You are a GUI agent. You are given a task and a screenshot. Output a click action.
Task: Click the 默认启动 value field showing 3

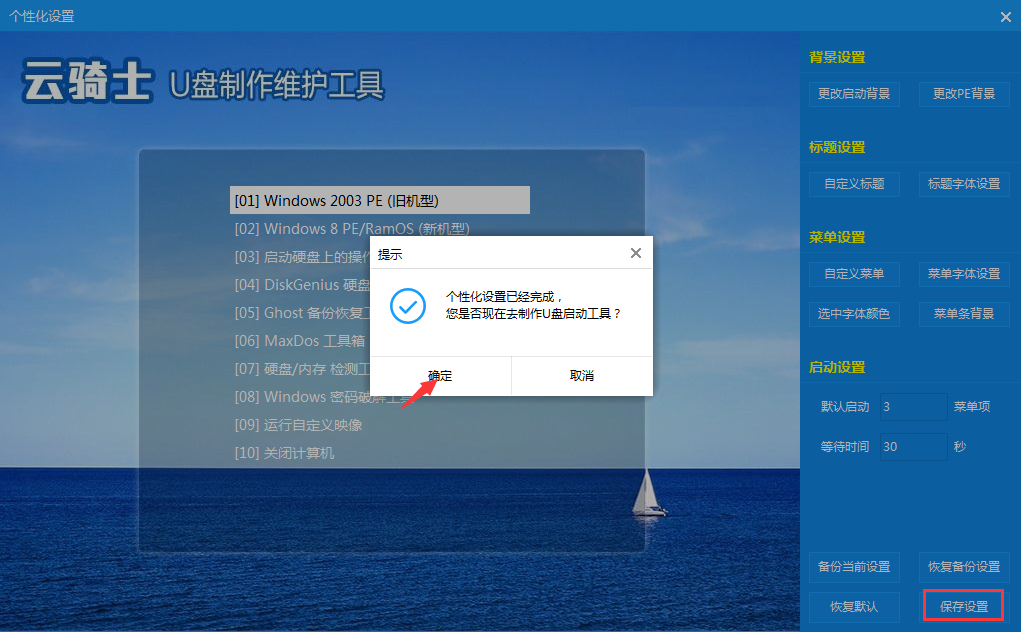912,406
